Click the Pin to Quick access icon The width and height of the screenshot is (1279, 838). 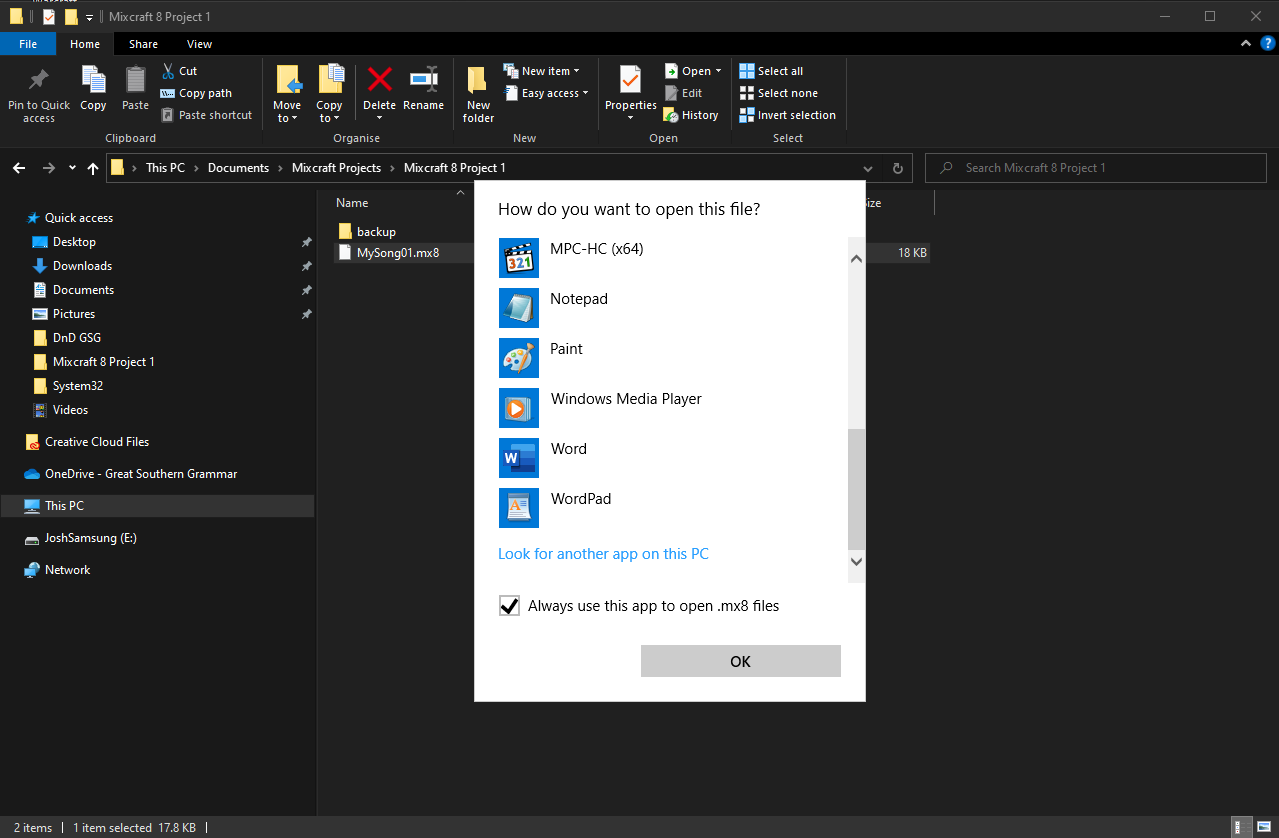(x=39, y=79)
